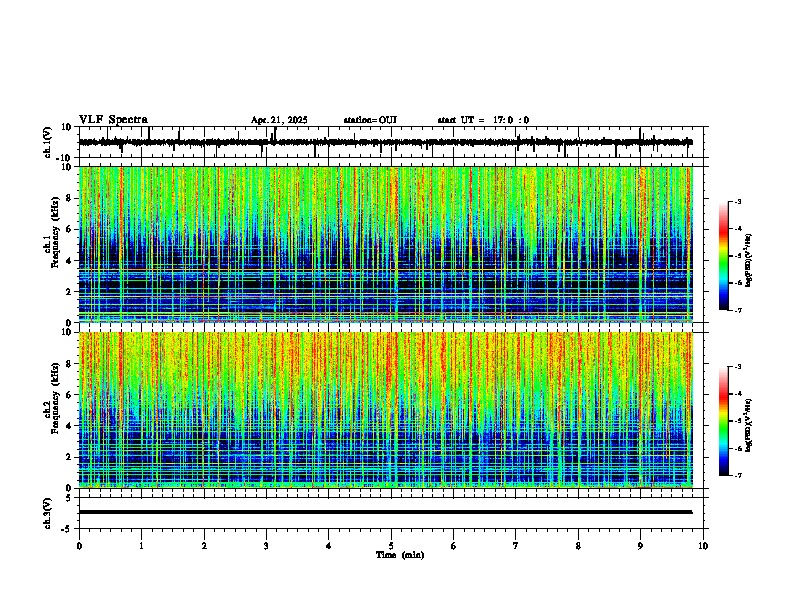Click the "-10" tick on the ch.1(V) axis

click(65, 158)
